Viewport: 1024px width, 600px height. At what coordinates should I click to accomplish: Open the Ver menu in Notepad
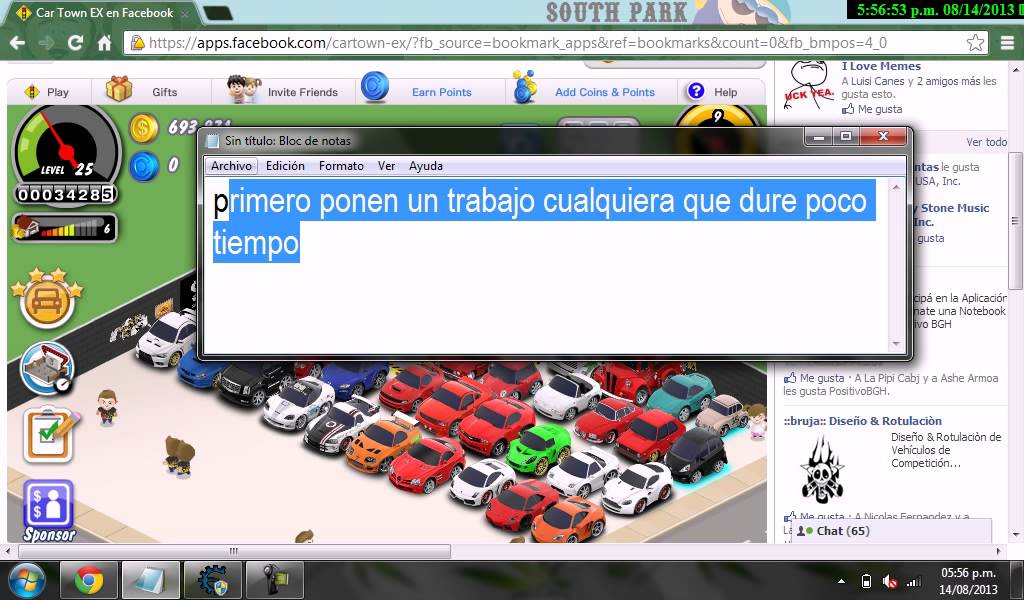click(387, 166)
